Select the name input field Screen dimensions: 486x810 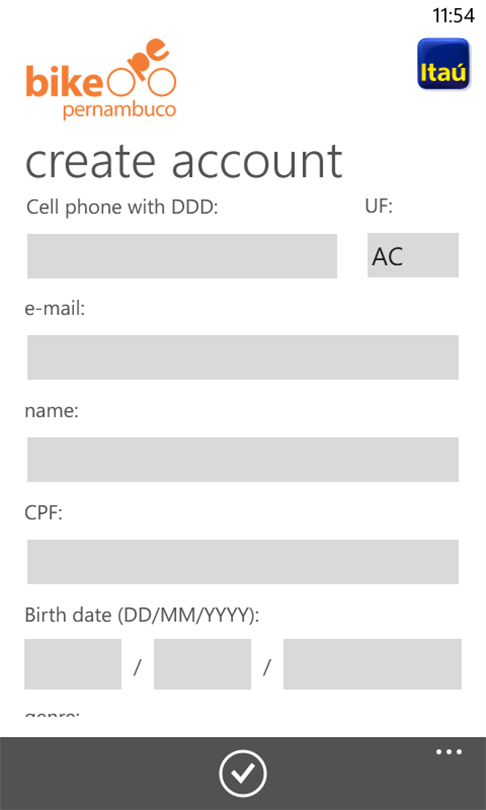pos(243,459)
